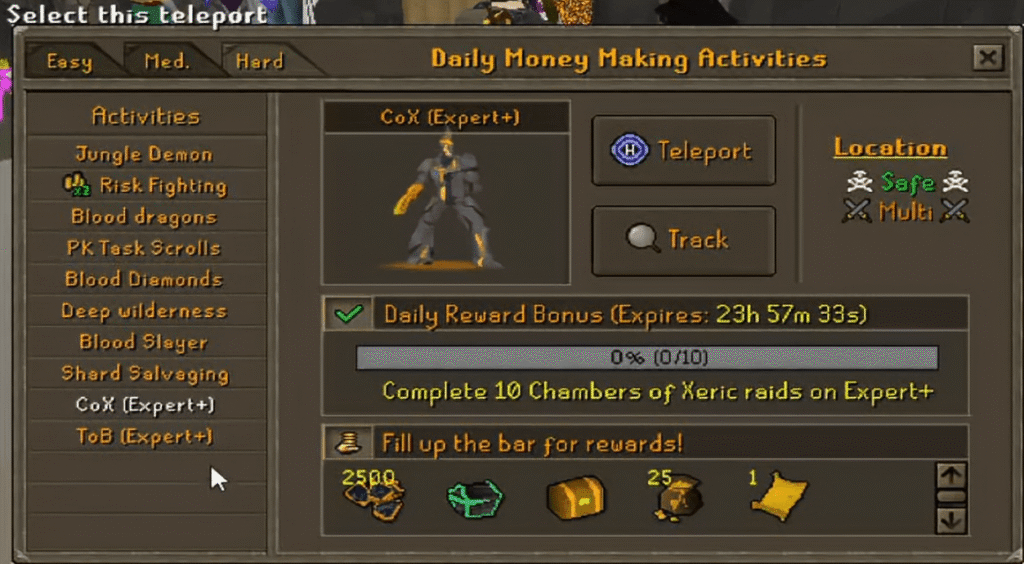Click the 0% raid progress bar
This screenshot has height=564, width=1024.
coord(647,357)
